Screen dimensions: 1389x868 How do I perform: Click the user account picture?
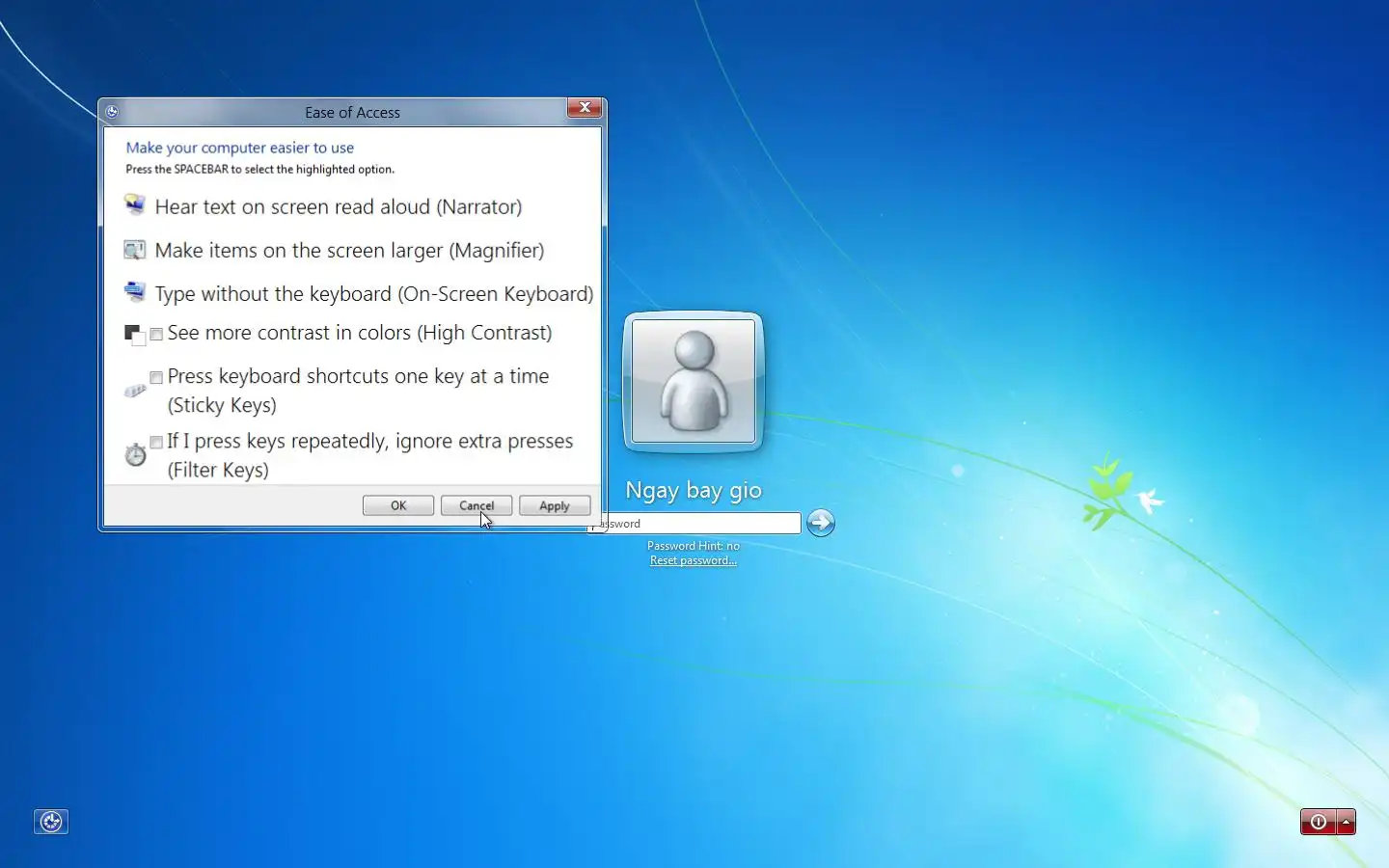694,382
